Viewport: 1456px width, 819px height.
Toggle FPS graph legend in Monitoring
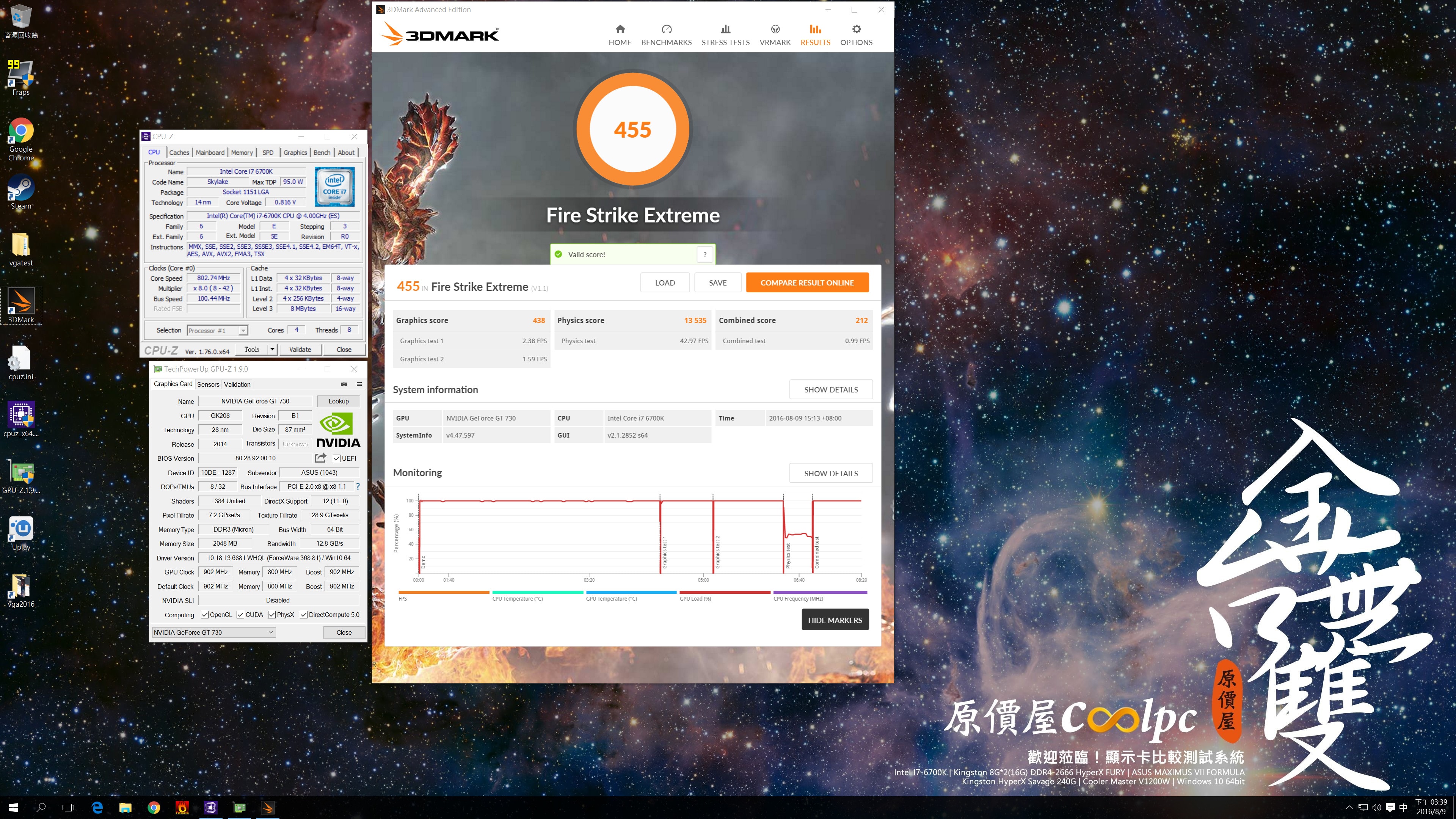(x=444, y=595)
